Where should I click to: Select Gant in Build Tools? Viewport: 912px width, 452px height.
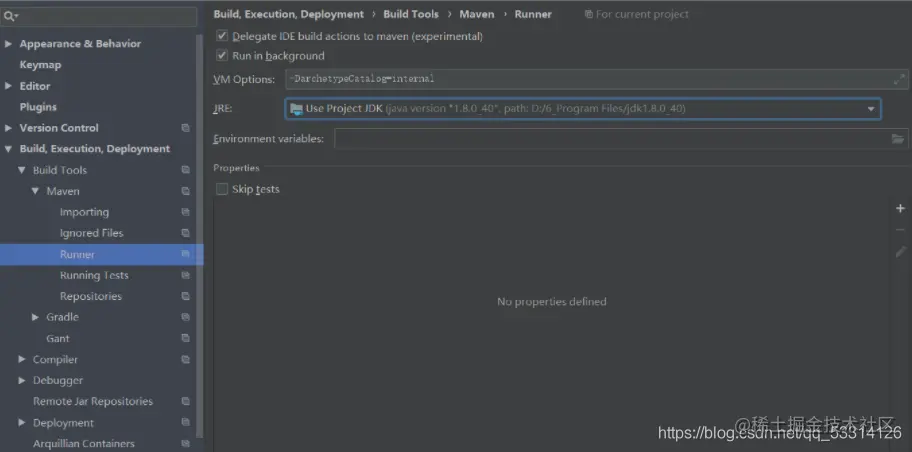[58, 338]
